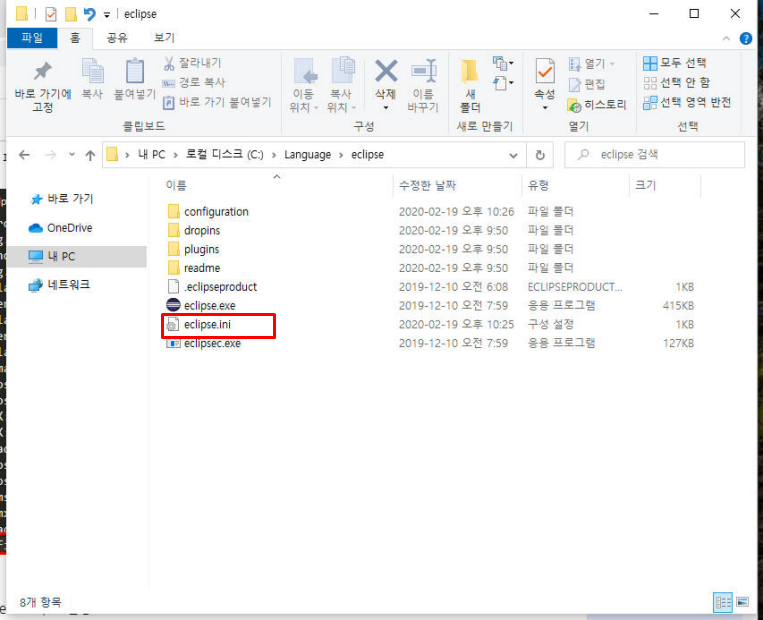Screen dimensions: 763x620
Task: Click the Back navigation arrow
Action: (x=24, y=155)
